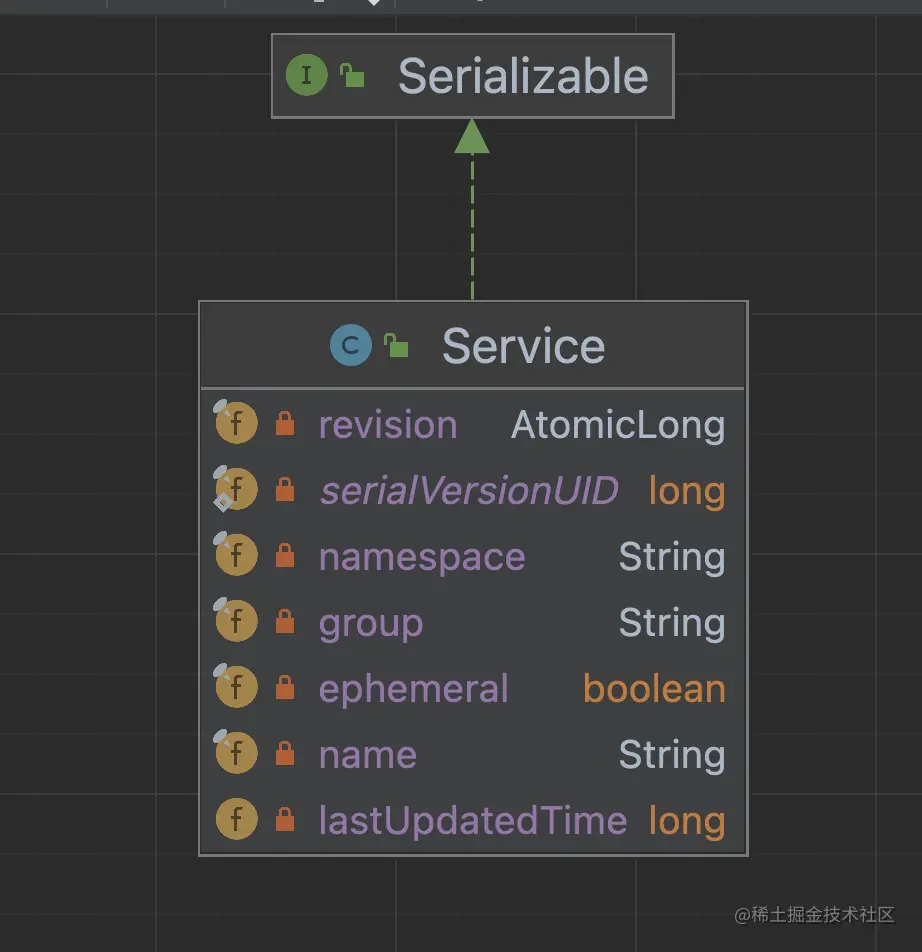Click the field icon beside namespace
The width and height of the screenshot is (922, 952).
tap(236, 556)
